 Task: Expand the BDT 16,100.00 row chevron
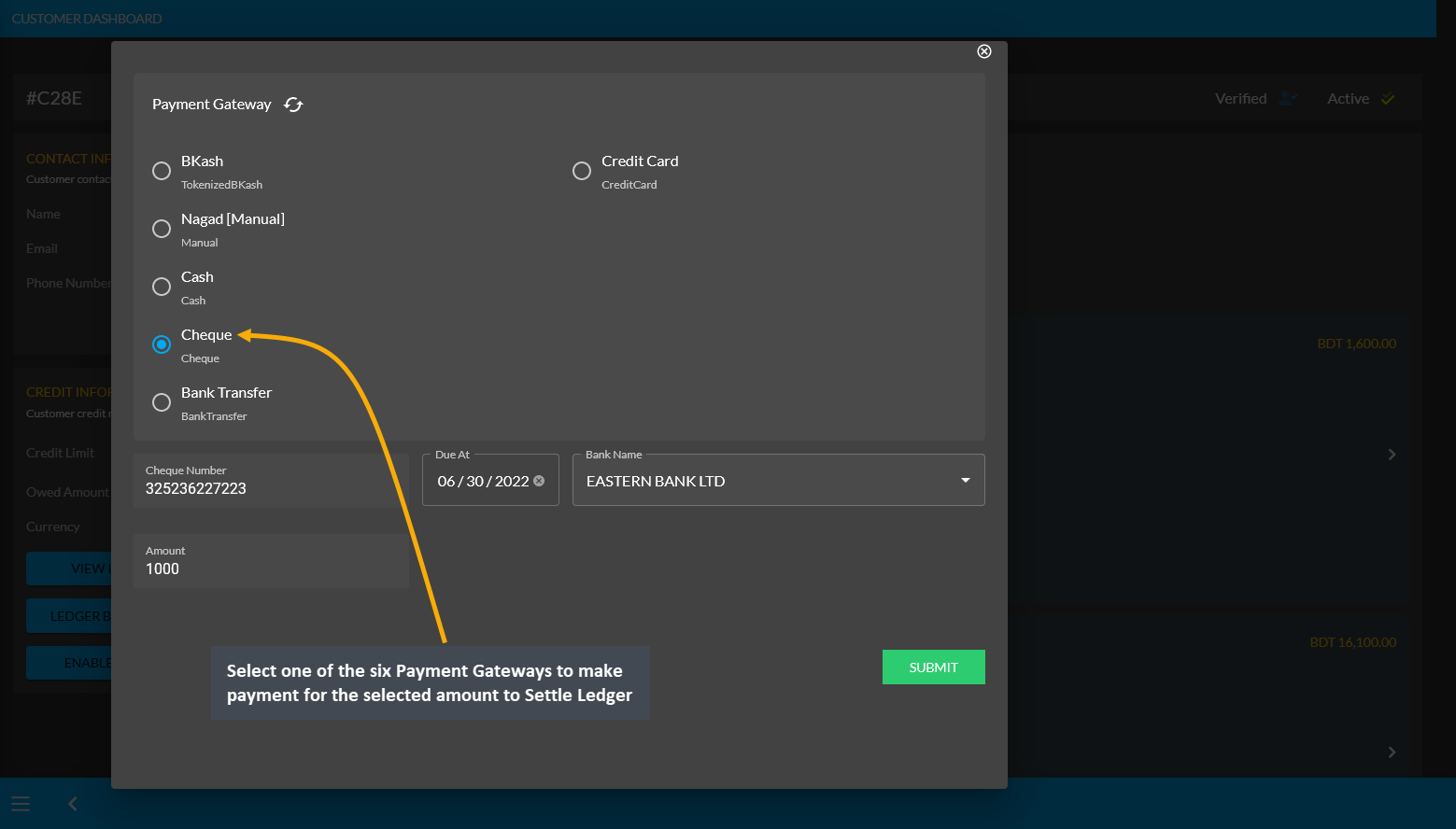click(x=1392, y=752)
